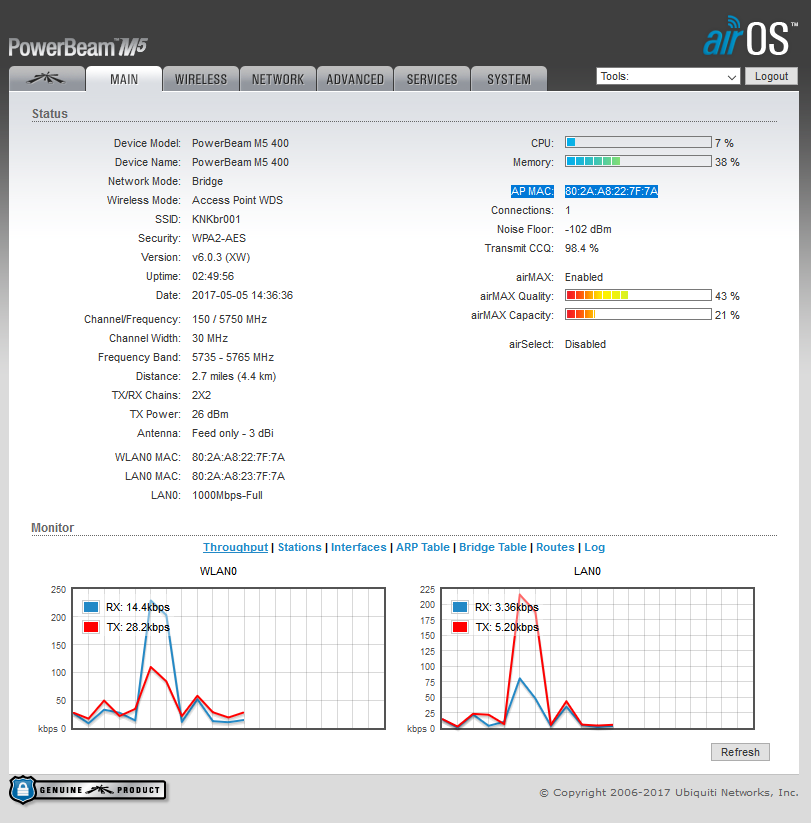
Task: Click the Version value v6.0.3 (XW)
Action: [220, 257]
